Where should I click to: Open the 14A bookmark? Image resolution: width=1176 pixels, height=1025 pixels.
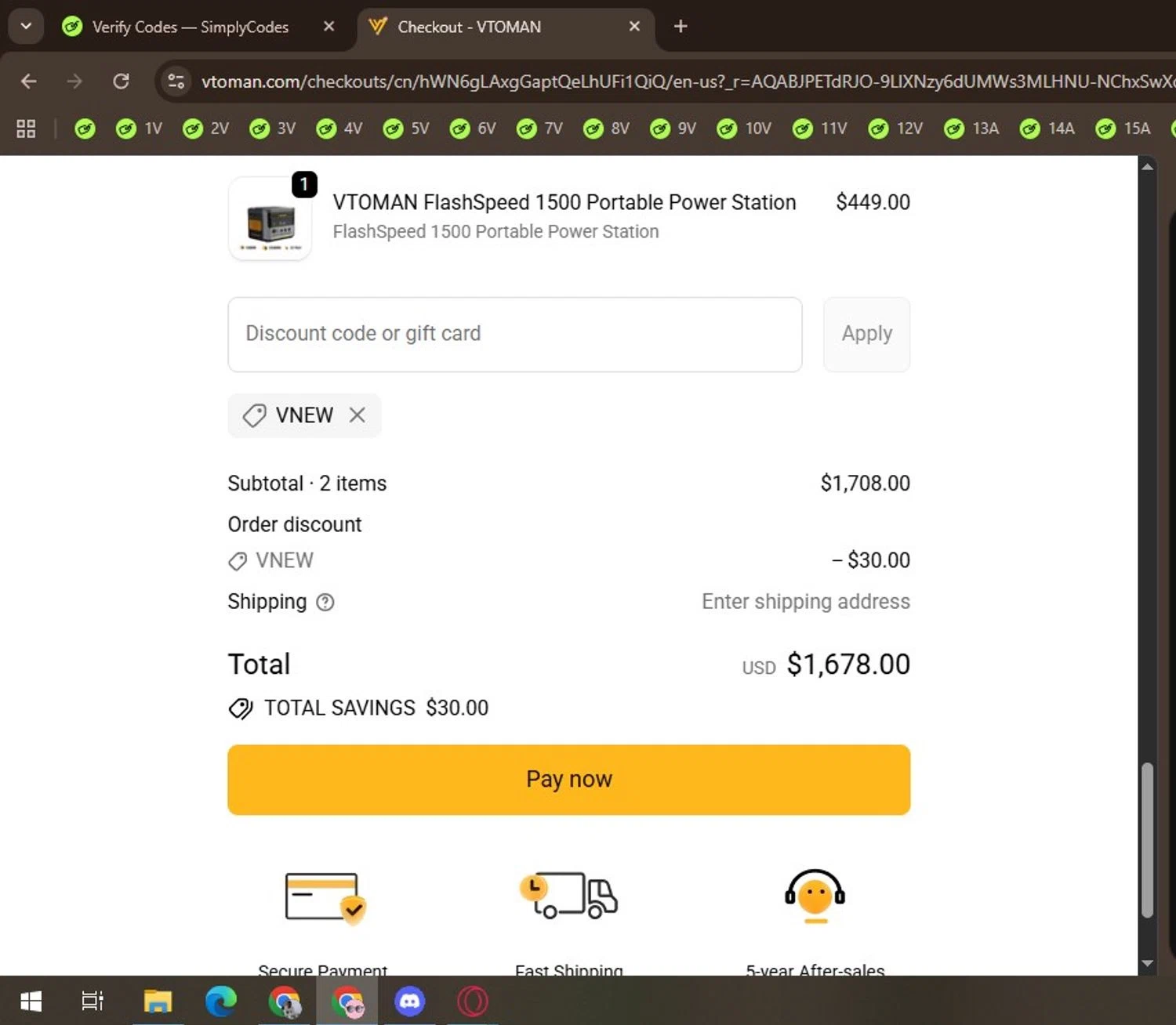(1047, 129)
